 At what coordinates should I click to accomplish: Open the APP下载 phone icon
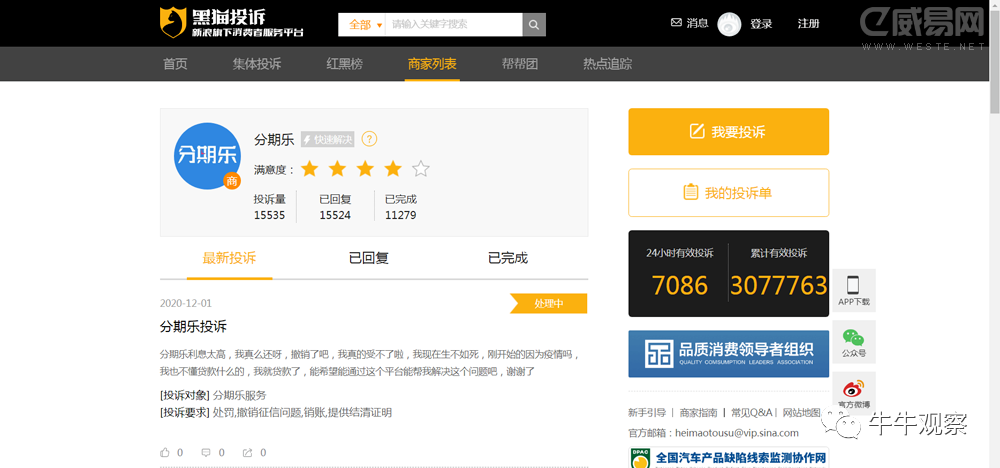point(853,289)
